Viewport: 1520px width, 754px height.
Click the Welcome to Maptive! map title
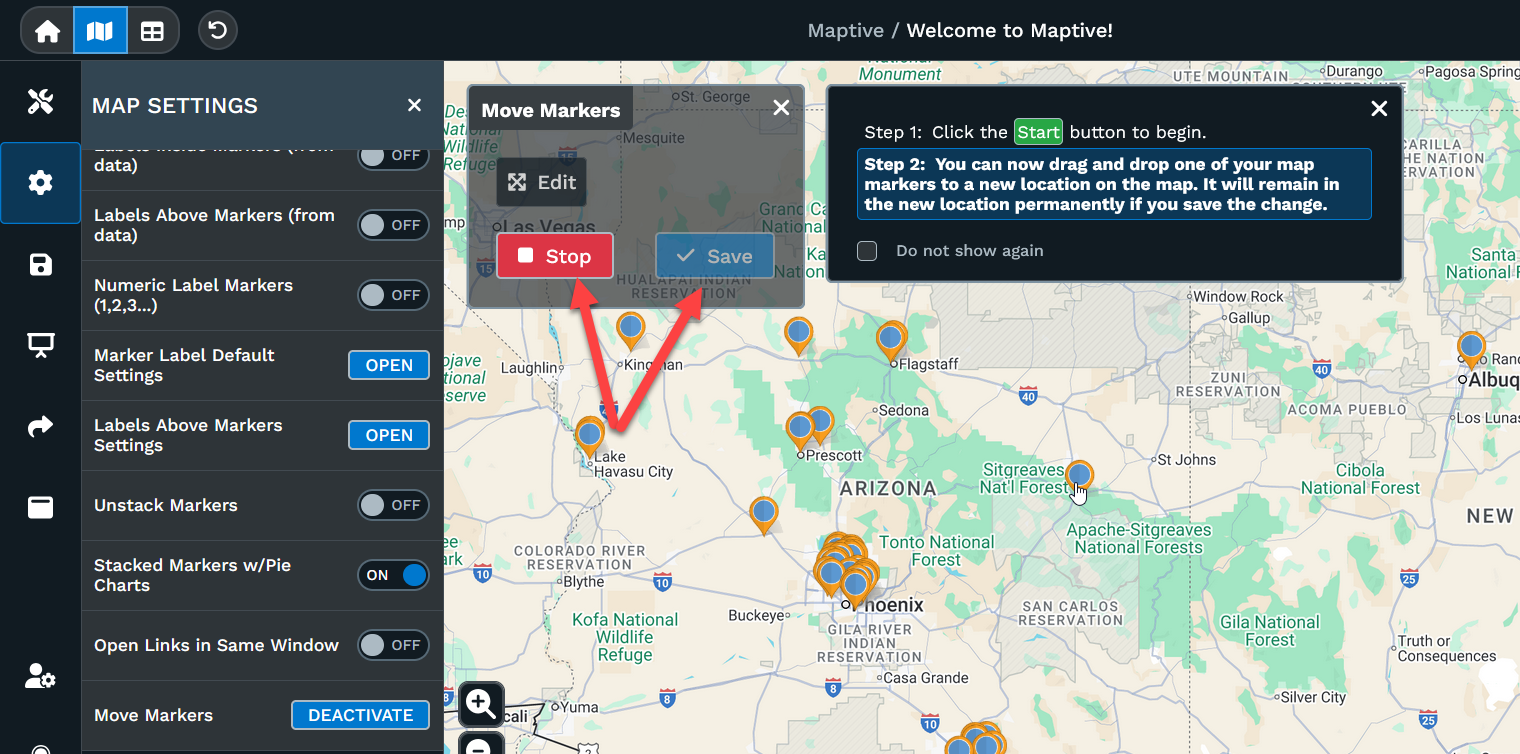(1009, 30)
